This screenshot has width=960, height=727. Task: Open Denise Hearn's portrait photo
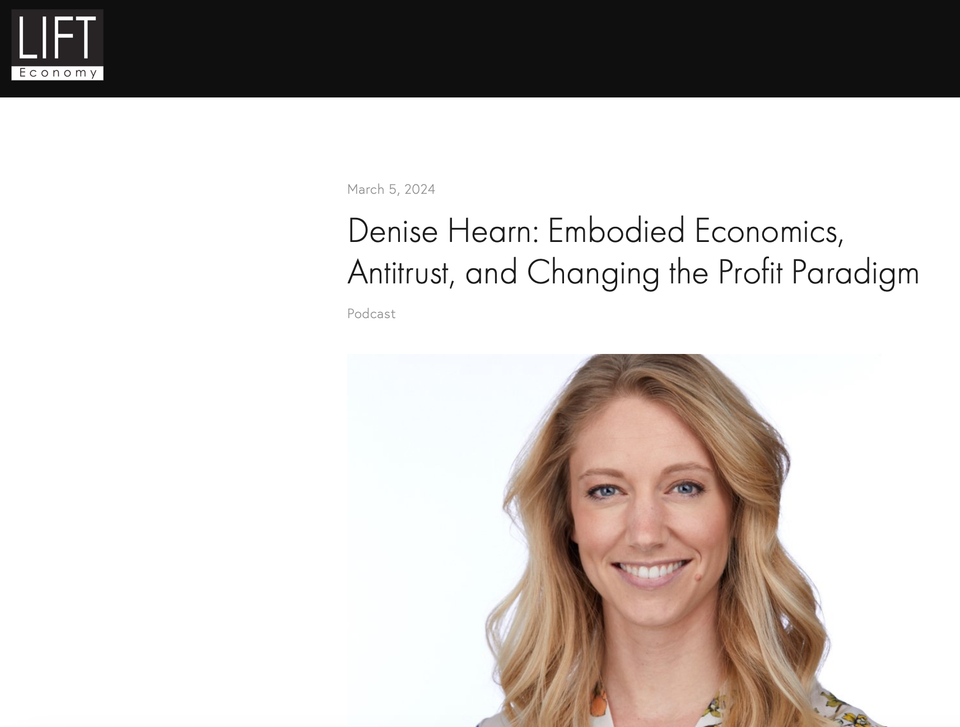click(614, 540)
